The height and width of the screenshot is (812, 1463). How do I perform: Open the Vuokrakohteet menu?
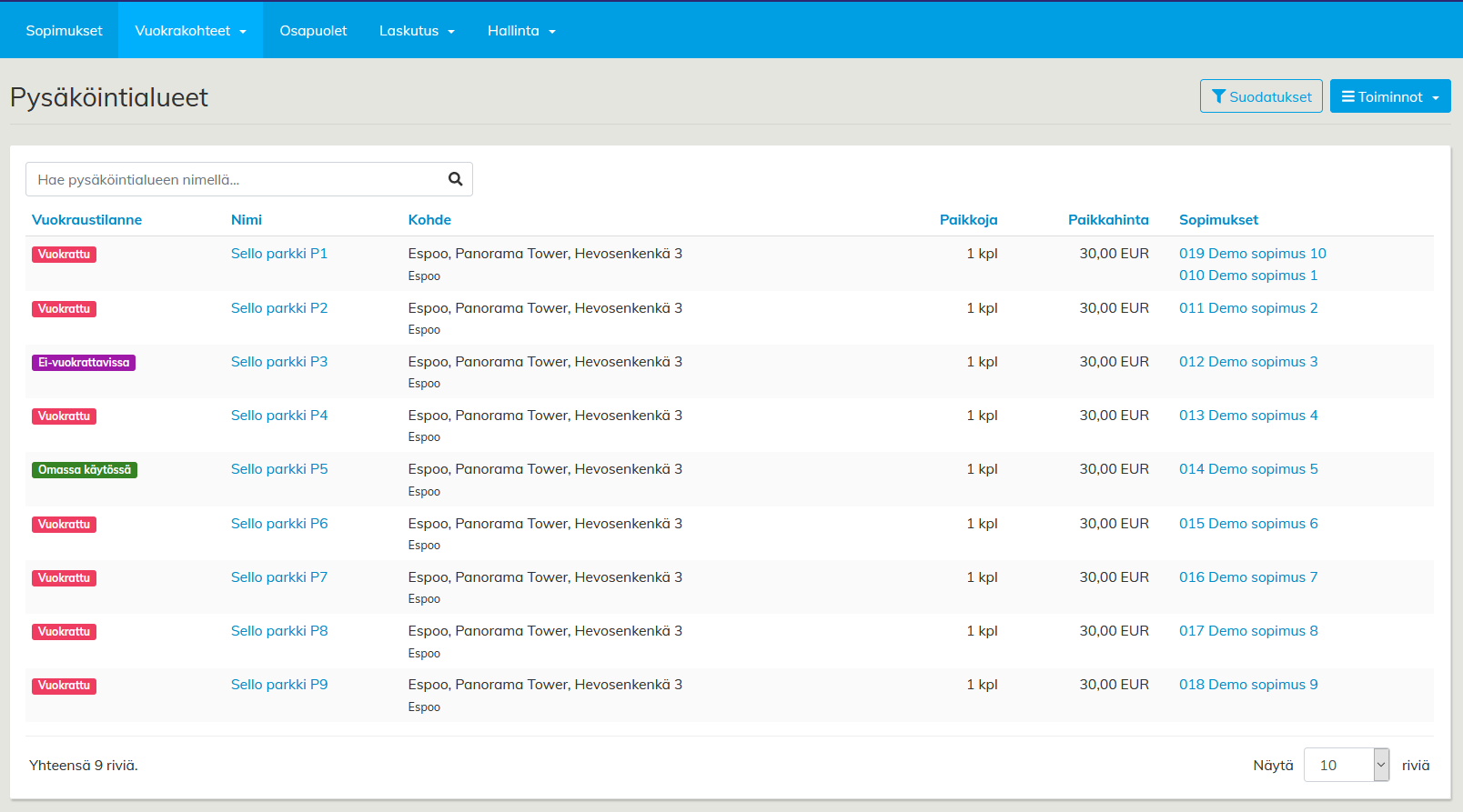pyautogui.click(x=190, y=31)
